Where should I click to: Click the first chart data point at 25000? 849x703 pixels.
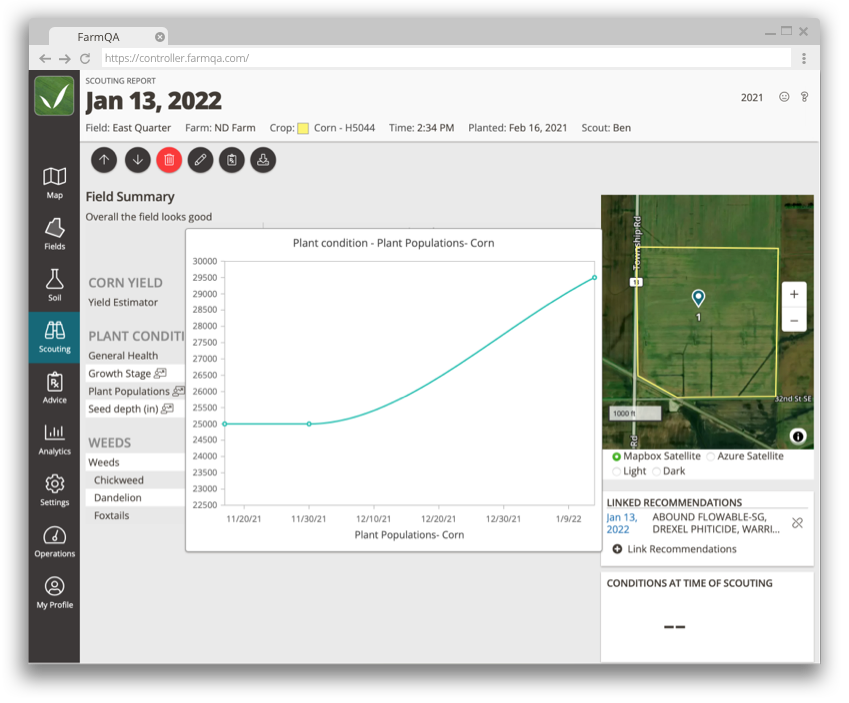(x=225, y=424)
